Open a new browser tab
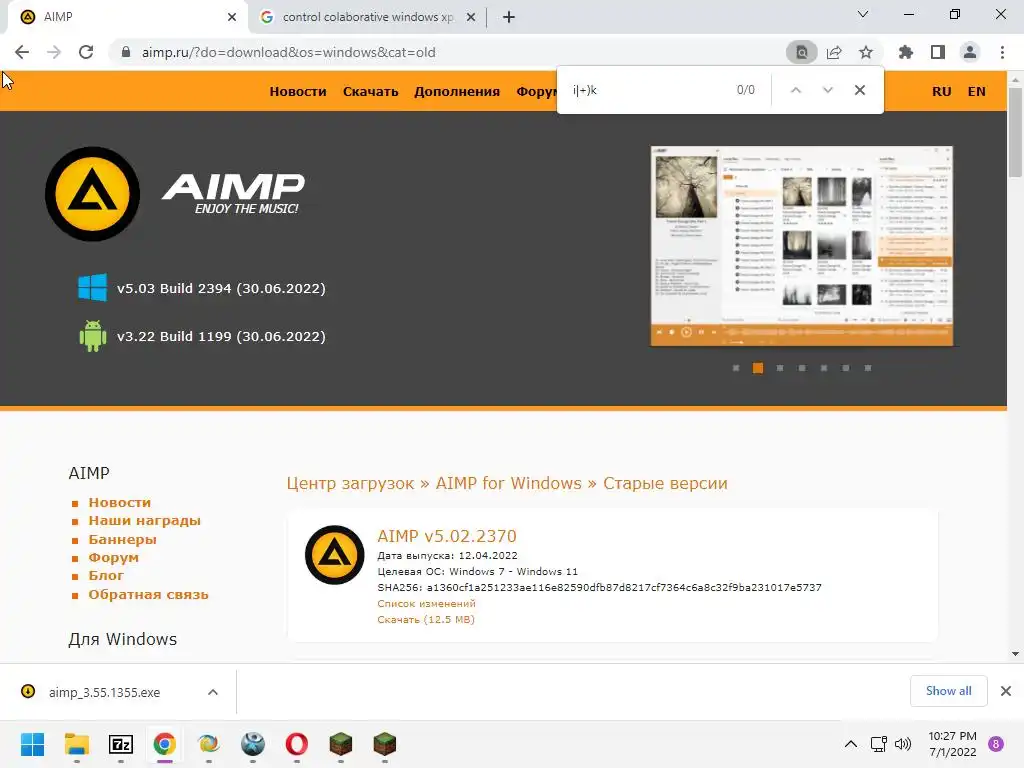Screen dimensions: 1024x768 coord(509,17)
